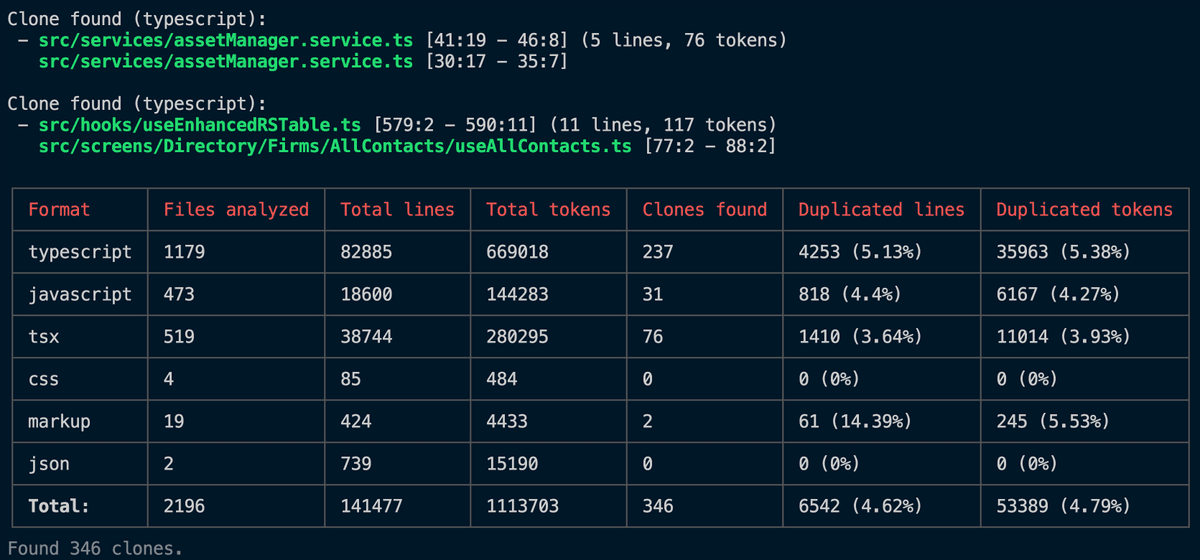
Task: Click the total files analyzed value "2196"
Action: pyautogui.click(x=184, y=506)
